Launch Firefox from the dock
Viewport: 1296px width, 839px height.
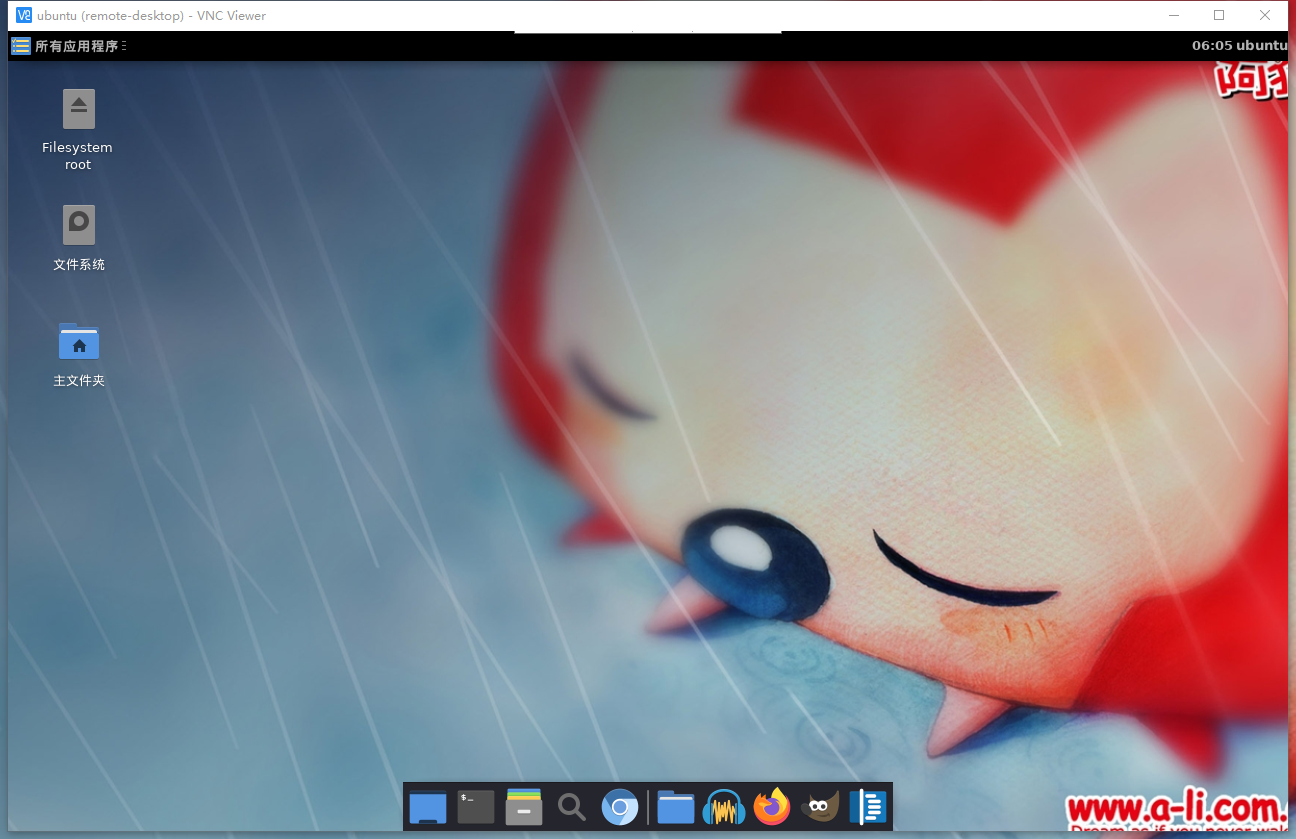pyautogui.click(x=772, y=807)
